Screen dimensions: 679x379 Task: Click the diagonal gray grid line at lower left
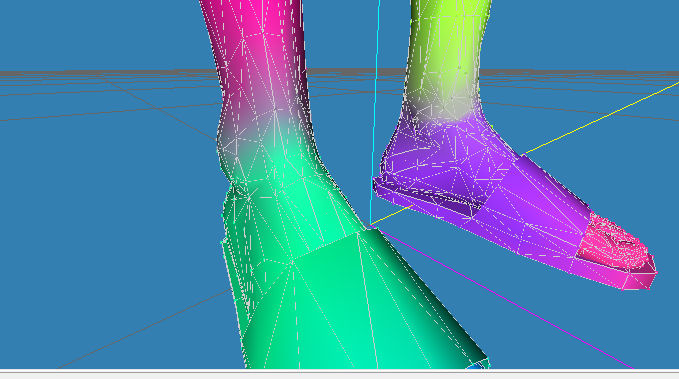tap(143, 330)
